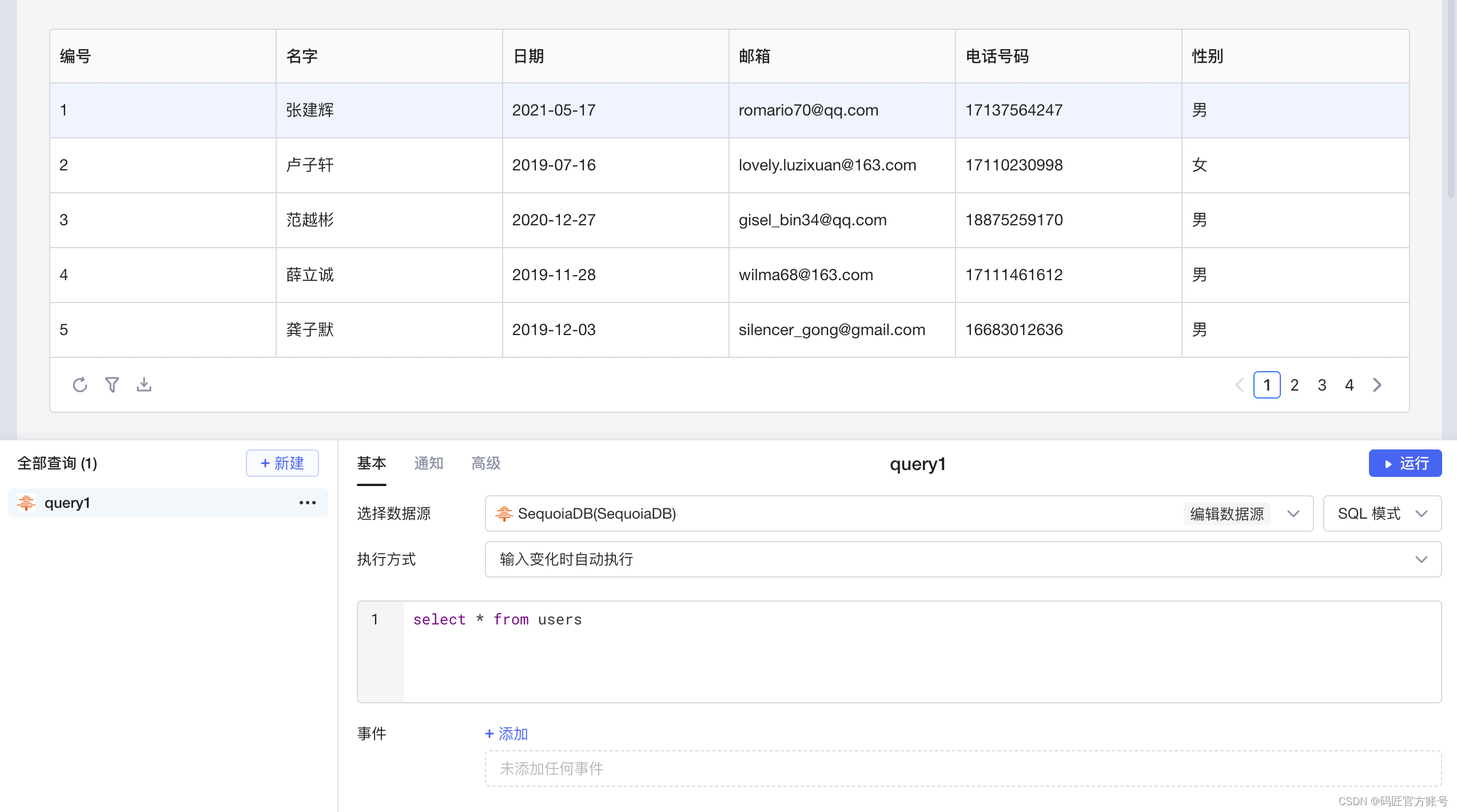Click the previous page arrow
The image size is (1457, 812).
pyautogui.click(x=1239, y=385)
